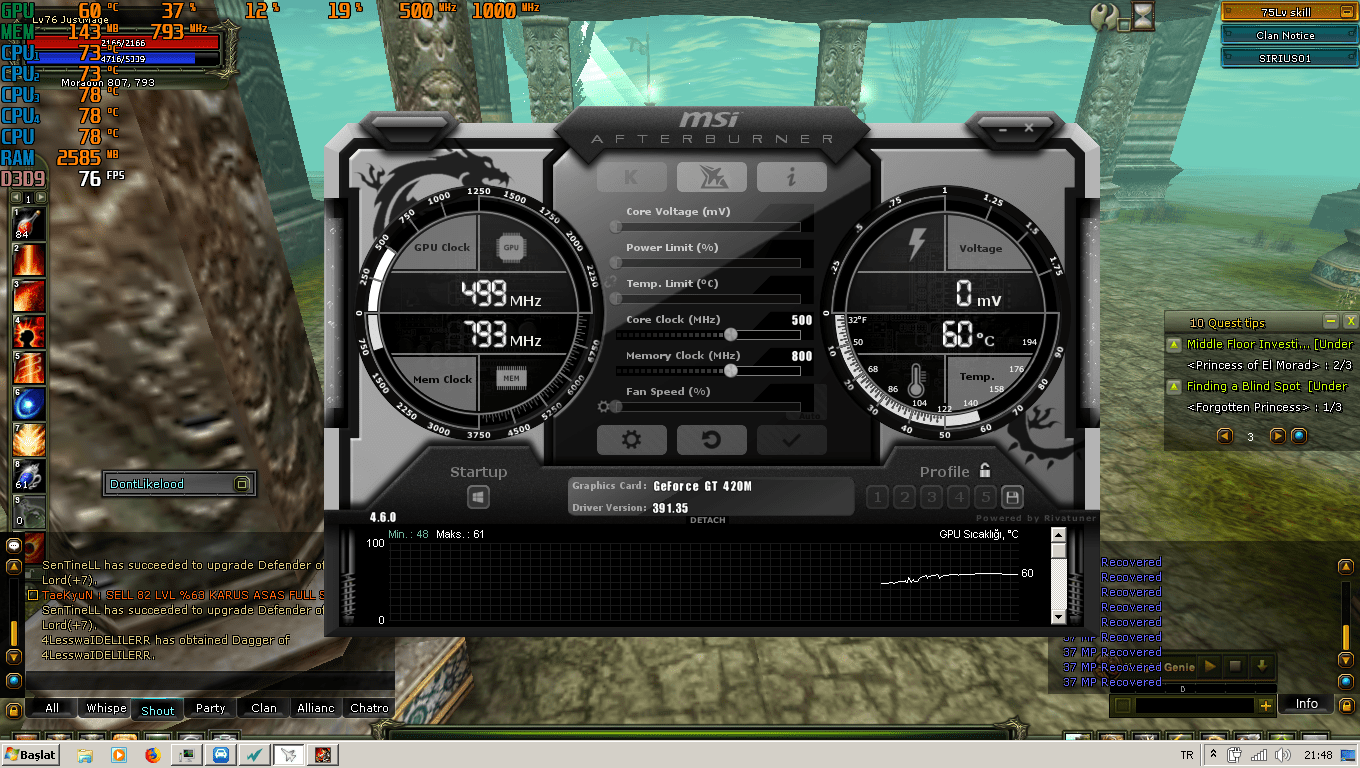Click the Afterburner OC Scanner jet icon

pos(711,177)
